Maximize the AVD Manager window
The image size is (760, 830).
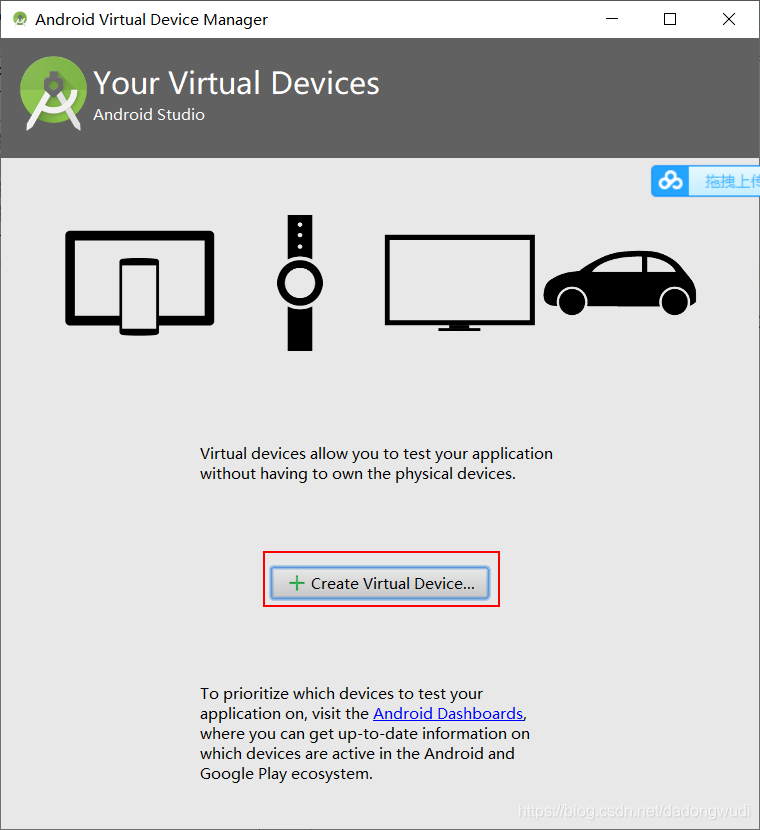tap(670, 19)
